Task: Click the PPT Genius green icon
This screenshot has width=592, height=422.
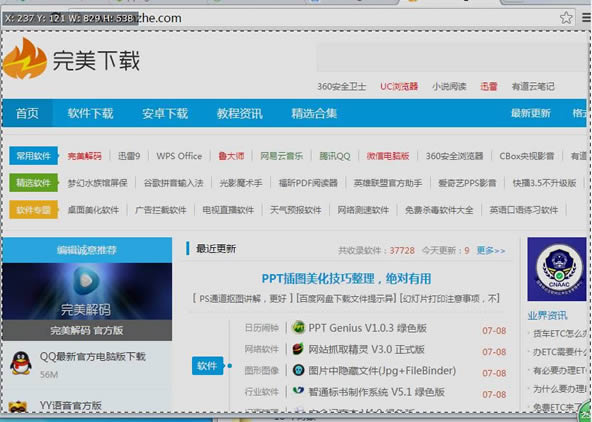Action: click(x=299, y=328)
